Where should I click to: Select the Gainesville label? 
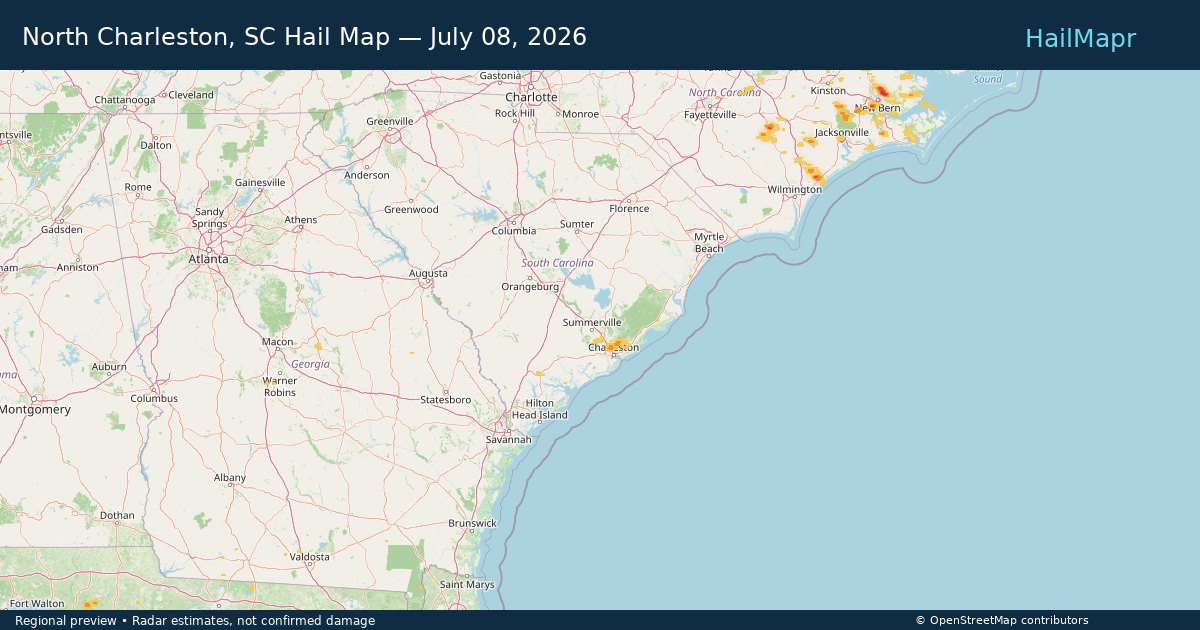(x=260, y=183)
